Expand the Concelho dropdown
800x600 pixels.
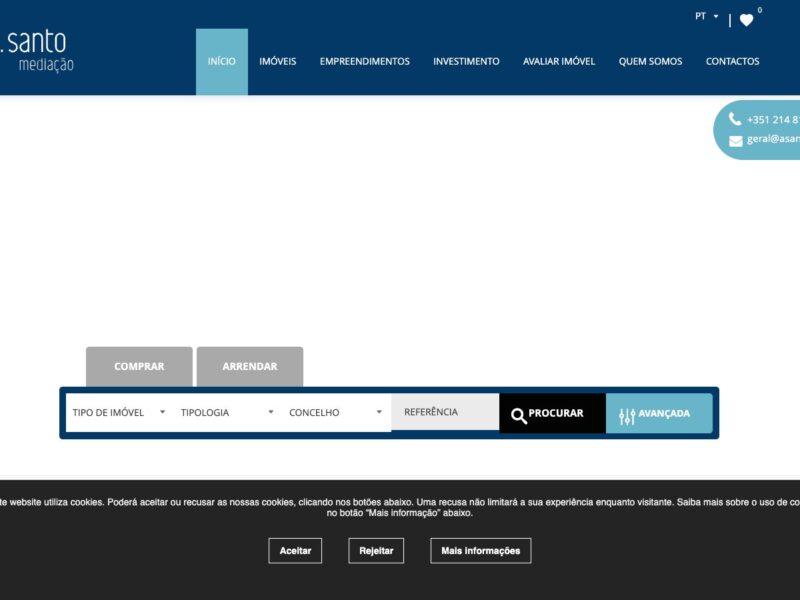[336, 412]
